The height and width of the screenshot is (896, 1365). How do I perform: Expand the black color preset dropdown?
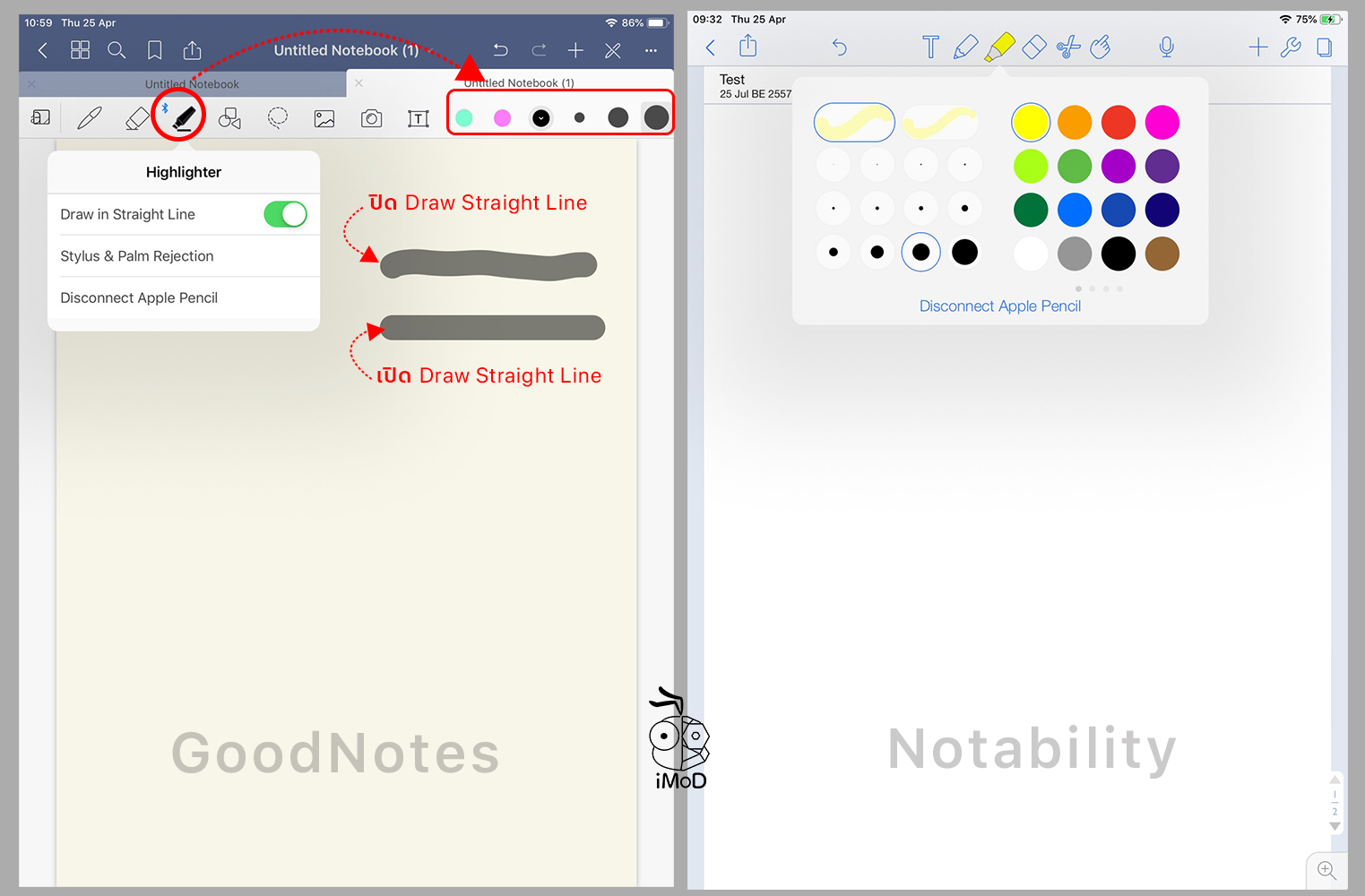click(541, 117)
